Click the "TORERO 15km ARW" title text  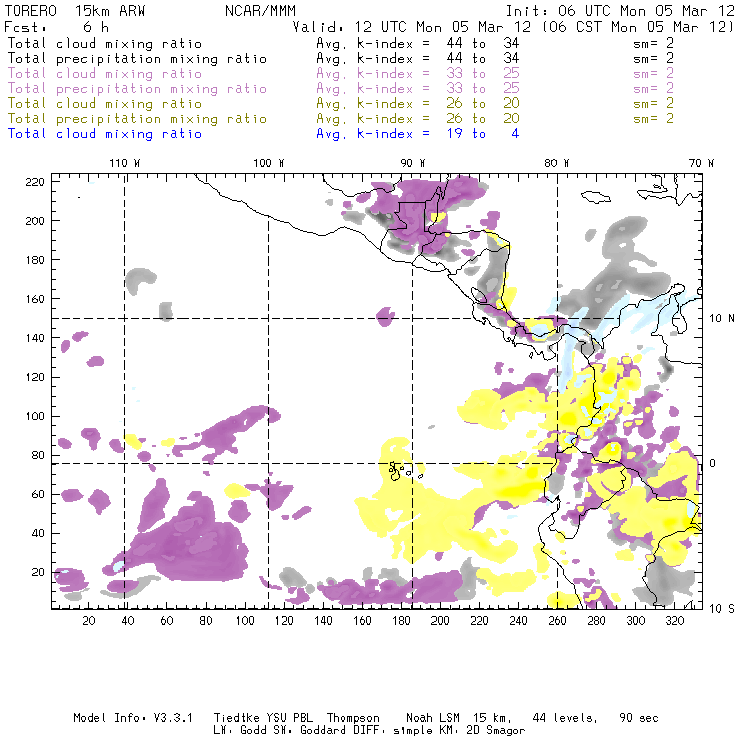75,11
